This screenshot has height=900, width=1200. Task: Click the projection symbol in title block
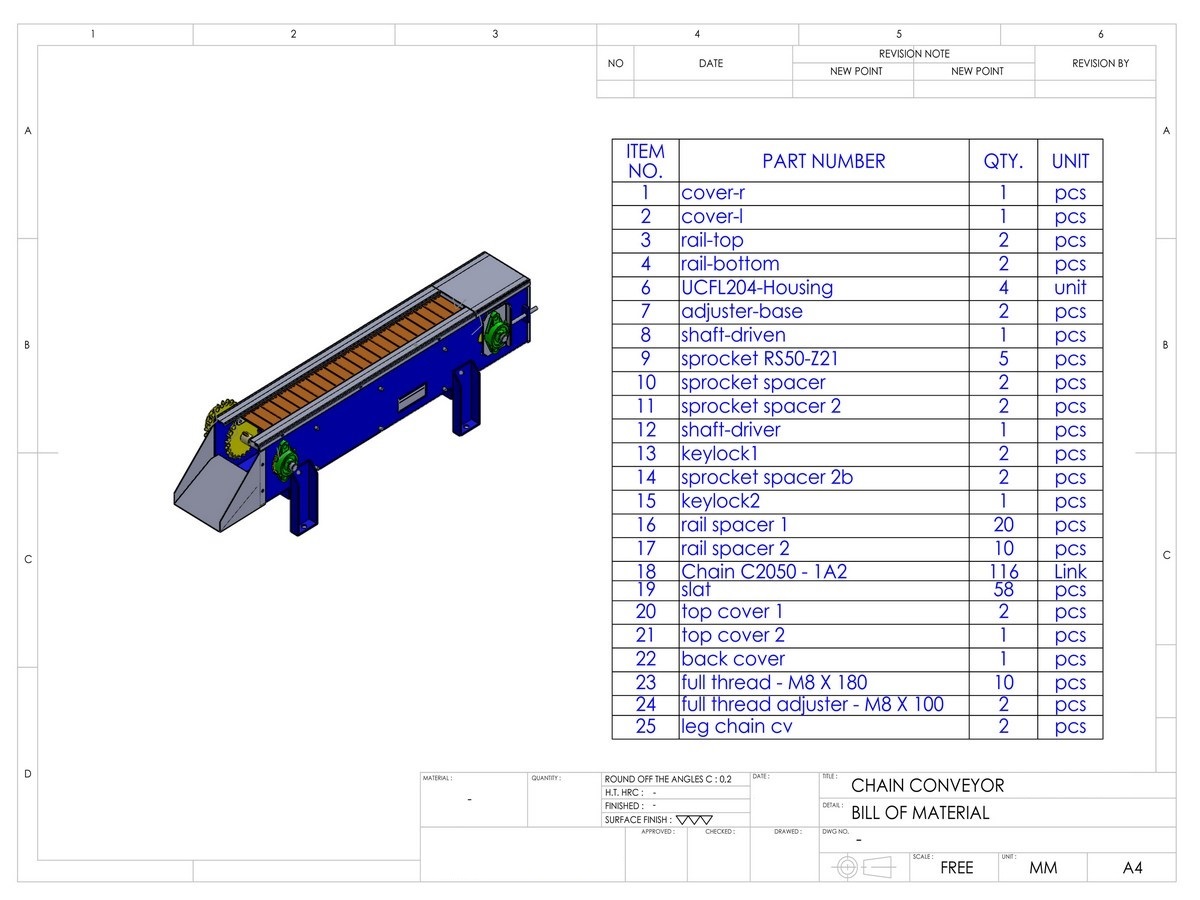point(864,866)
